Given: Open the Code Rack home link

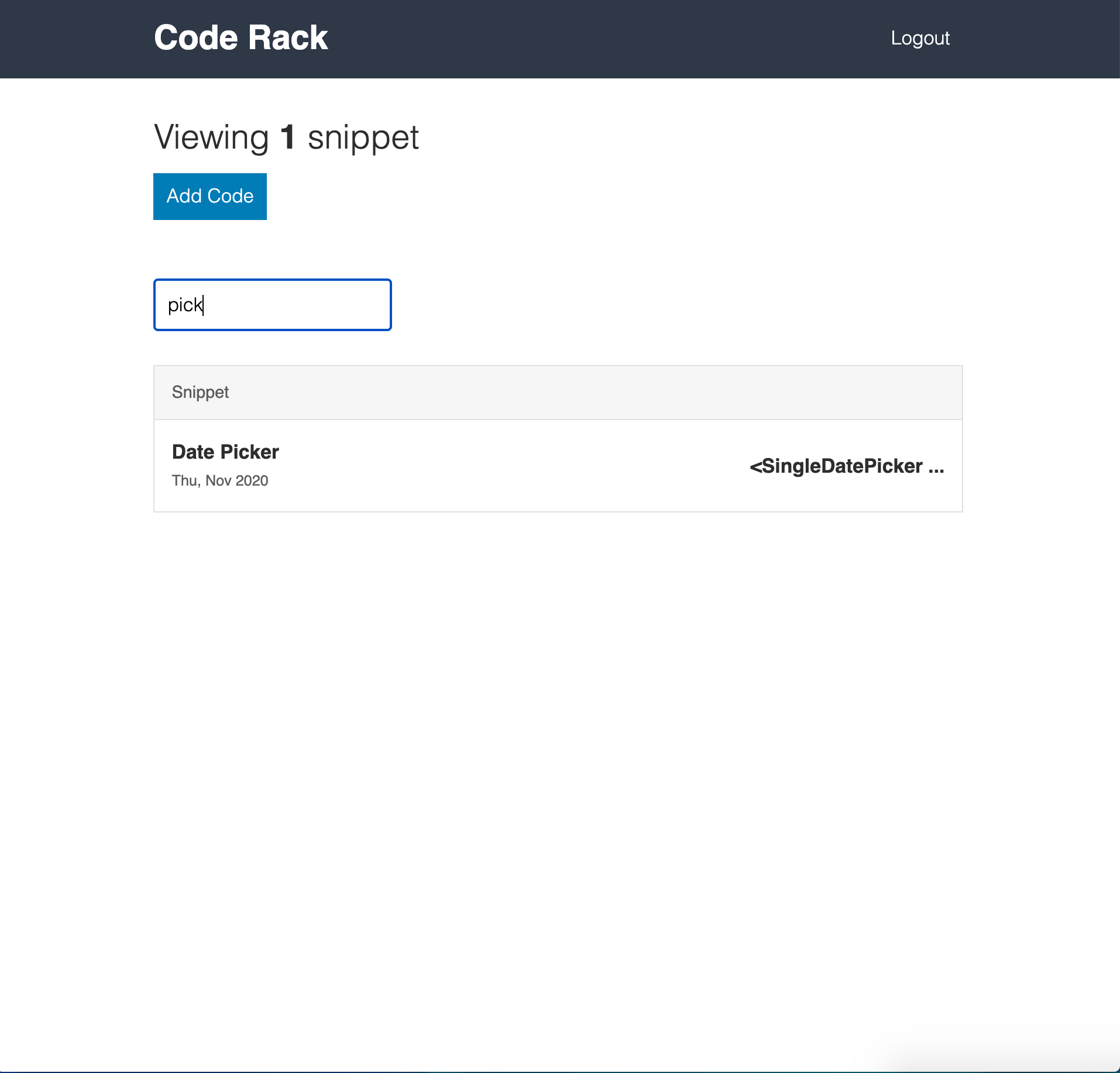Looking at the screenshot, I should [x=241, y=38].
